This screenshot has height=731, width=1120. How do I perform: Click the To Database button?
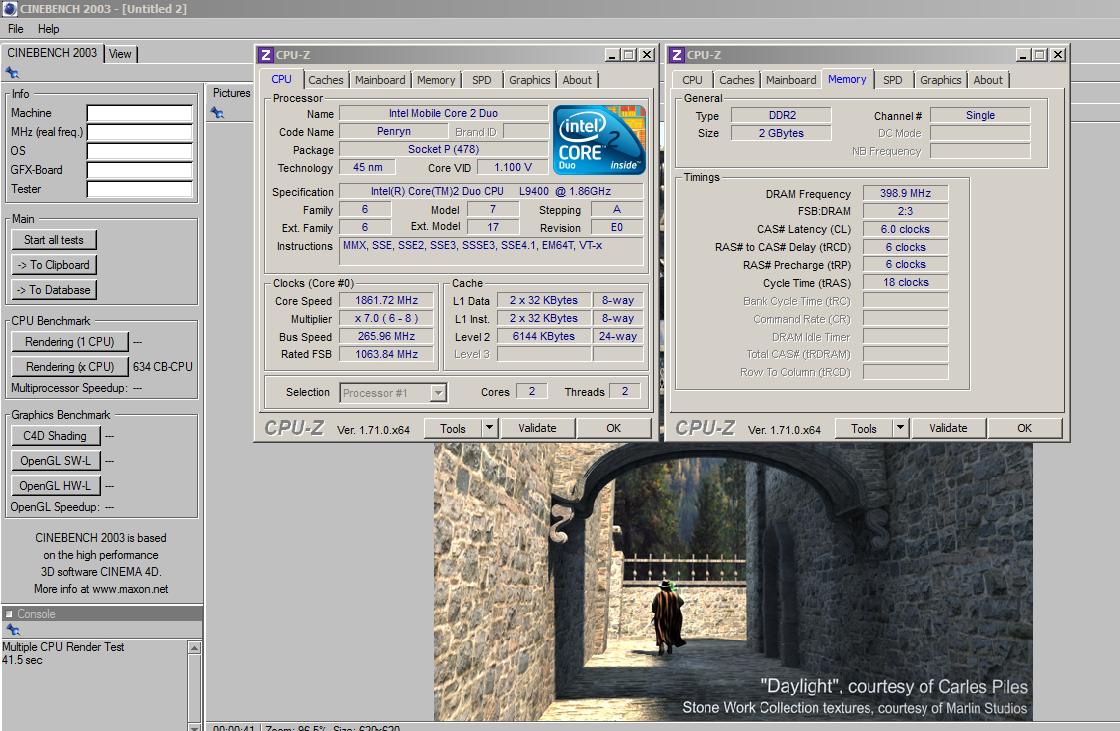click(x=54, y=290)
